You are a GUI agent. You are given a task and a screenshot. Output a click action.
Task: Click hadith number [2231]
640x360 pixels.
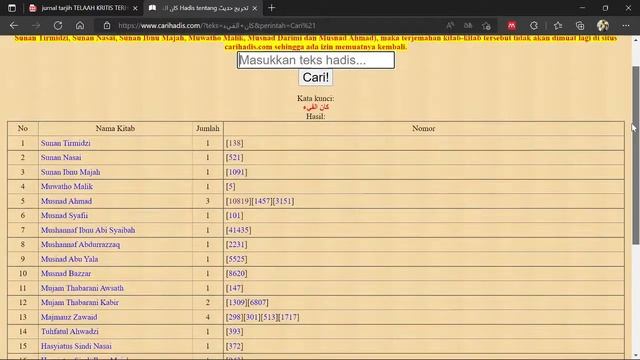tap(236, 244)
